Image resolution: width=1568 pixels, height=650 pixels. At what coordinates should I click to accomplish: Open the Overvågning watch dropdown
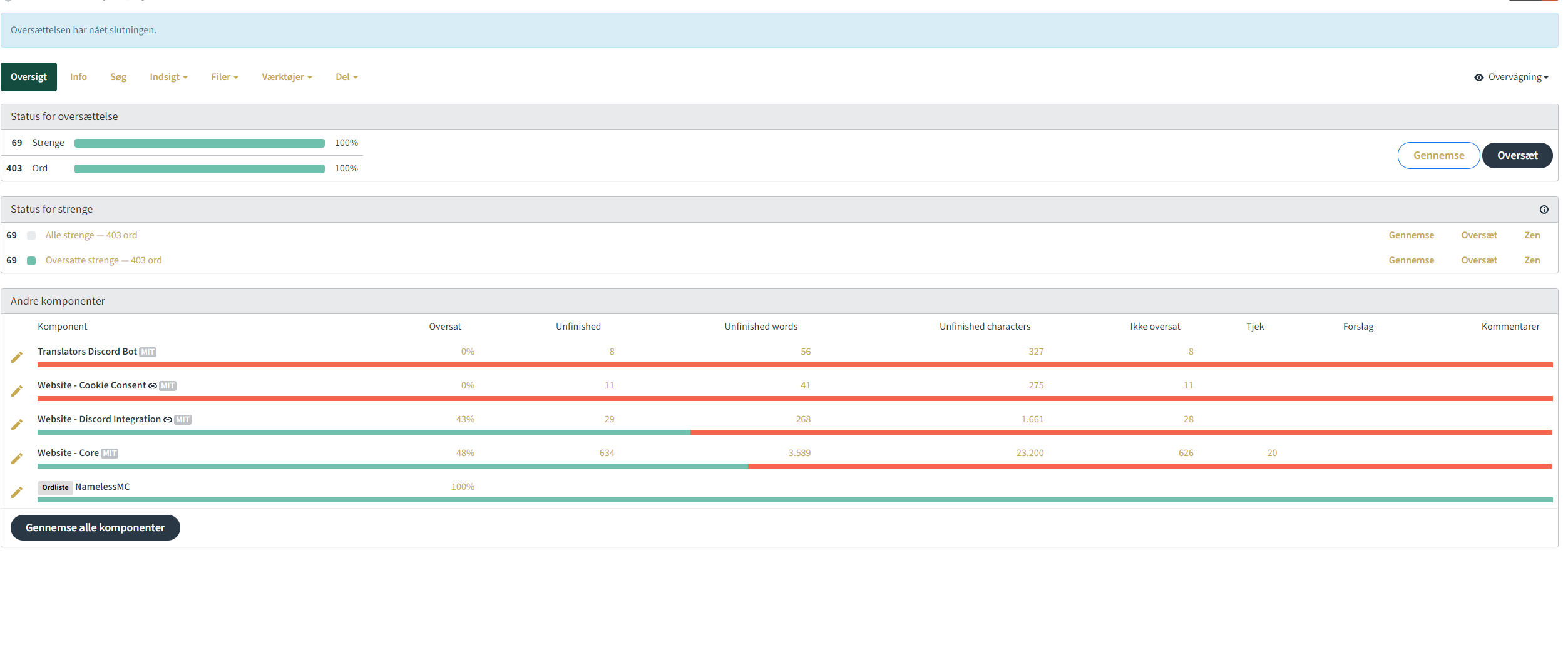pos(1511,77)
